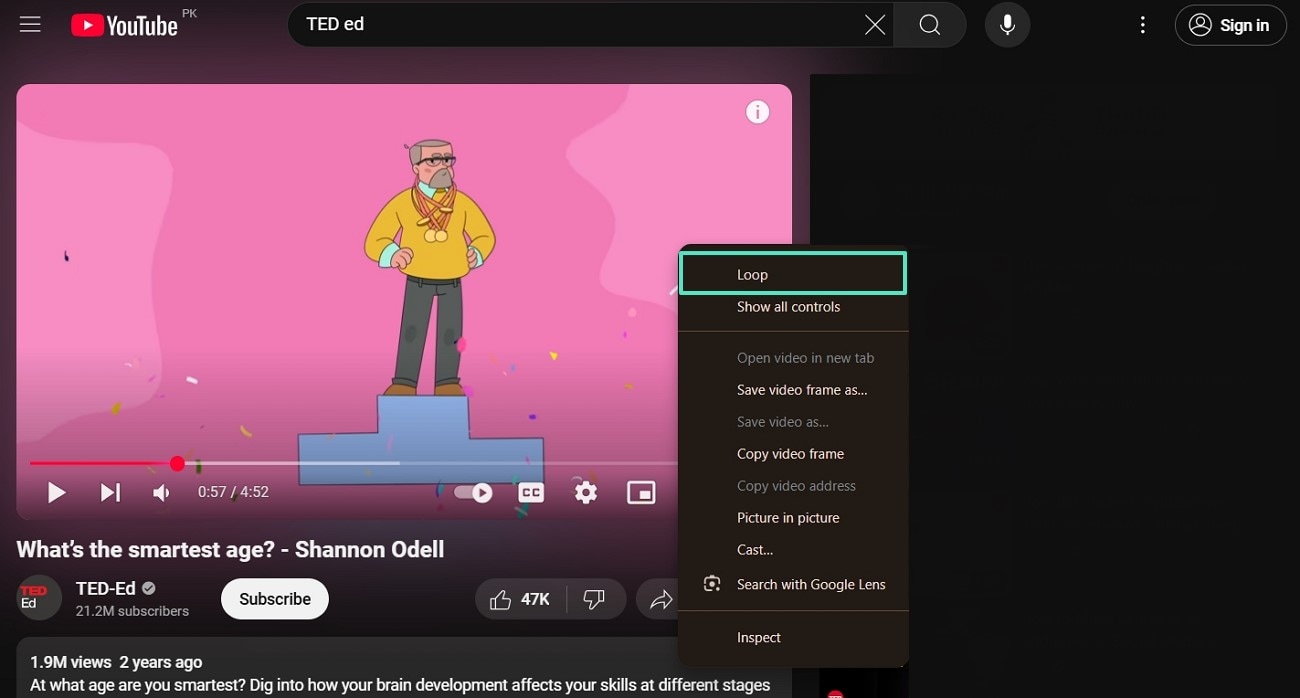Clear the search box text
Image resolution: width=1300 pixels, height=698 pixels.
click(x=875, y=25)
